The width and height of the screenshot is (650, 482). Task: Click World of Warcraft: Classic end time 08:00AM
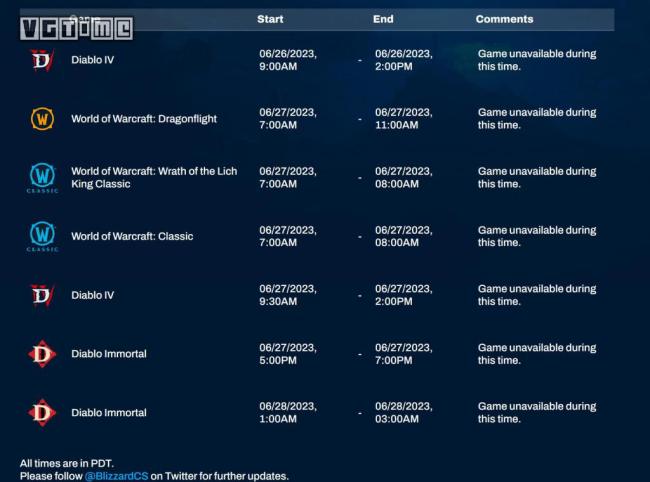click(404, 236)
